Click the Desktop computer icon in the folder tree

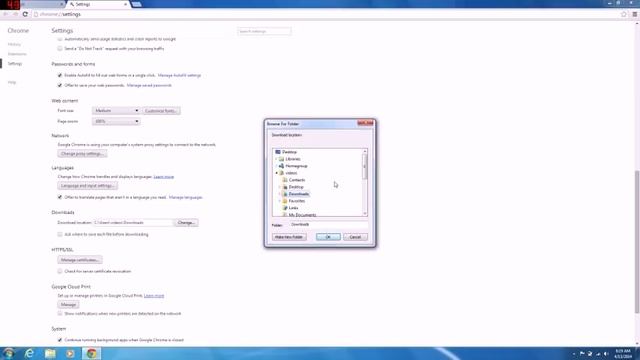click(278, 152)
